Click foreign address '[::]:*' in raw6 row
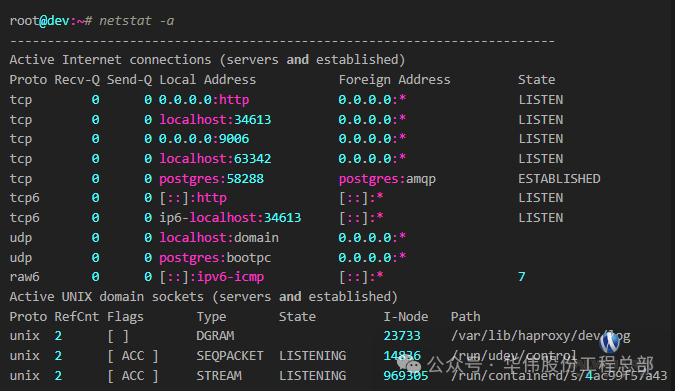 tap(361, 277)
